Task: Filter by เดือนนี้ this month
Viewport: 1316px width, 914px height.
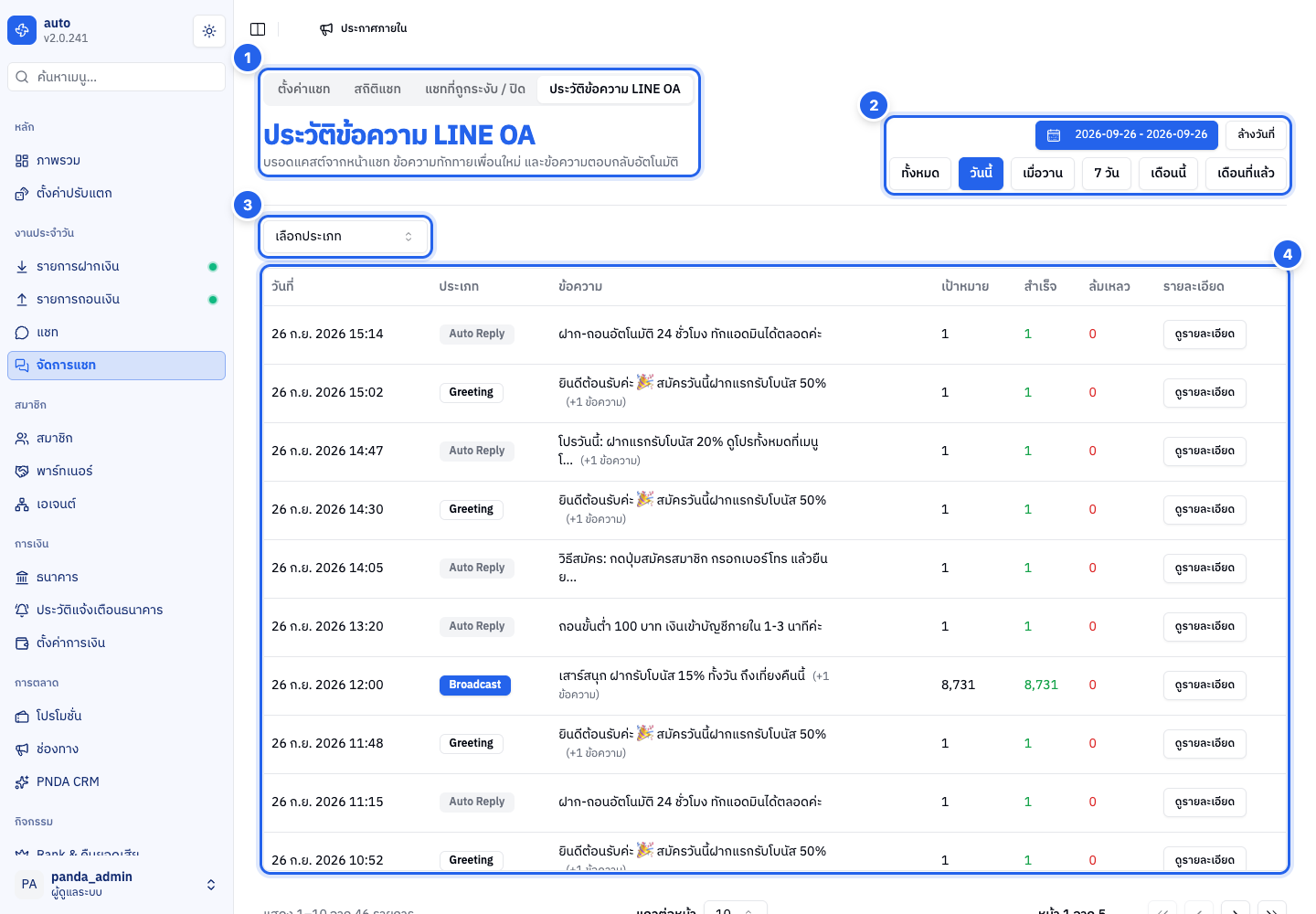Action: coord(1169,174)
